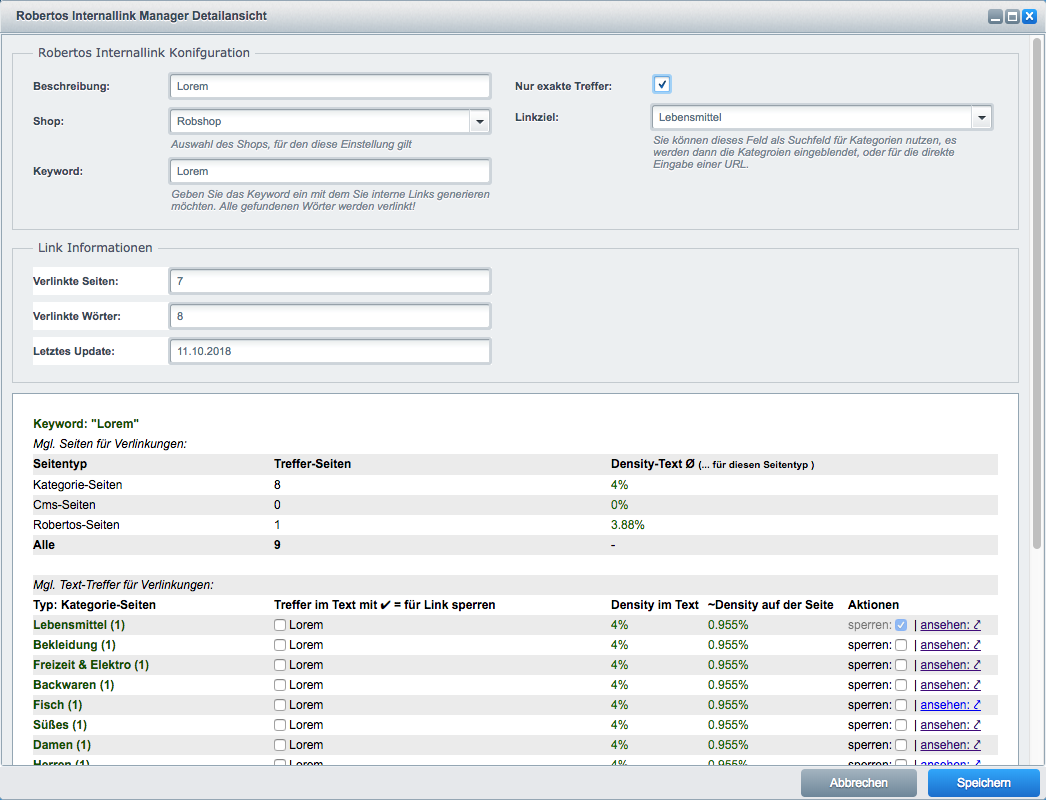Open ansehen link for Fisch row
The width and height of the screenshot is (1046, 800).
tap(950, 705)
